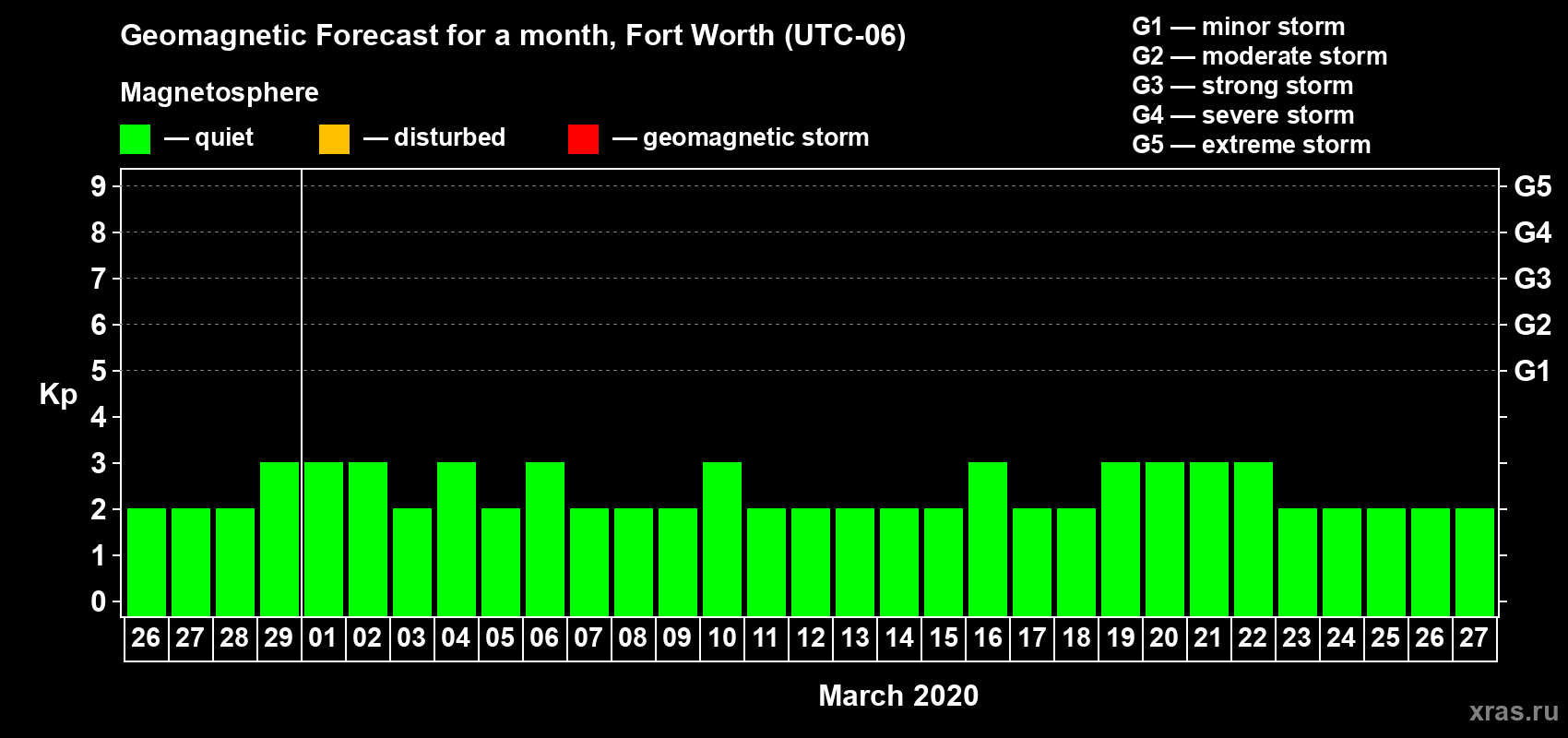This screenshot has height=738, width=1568.
Task: Click the G5 label on right axis
Action: coord(1533,186)
